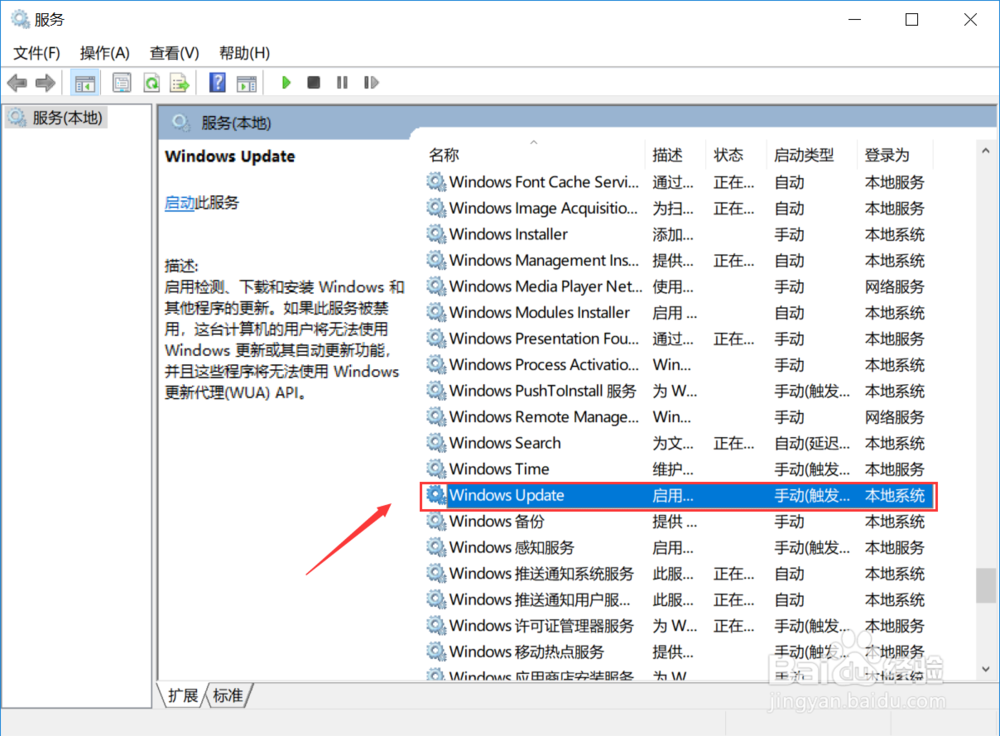Click 网络服务 logon for Windows Remote Management
1000x736 pixels.
(x=894, y=417)
